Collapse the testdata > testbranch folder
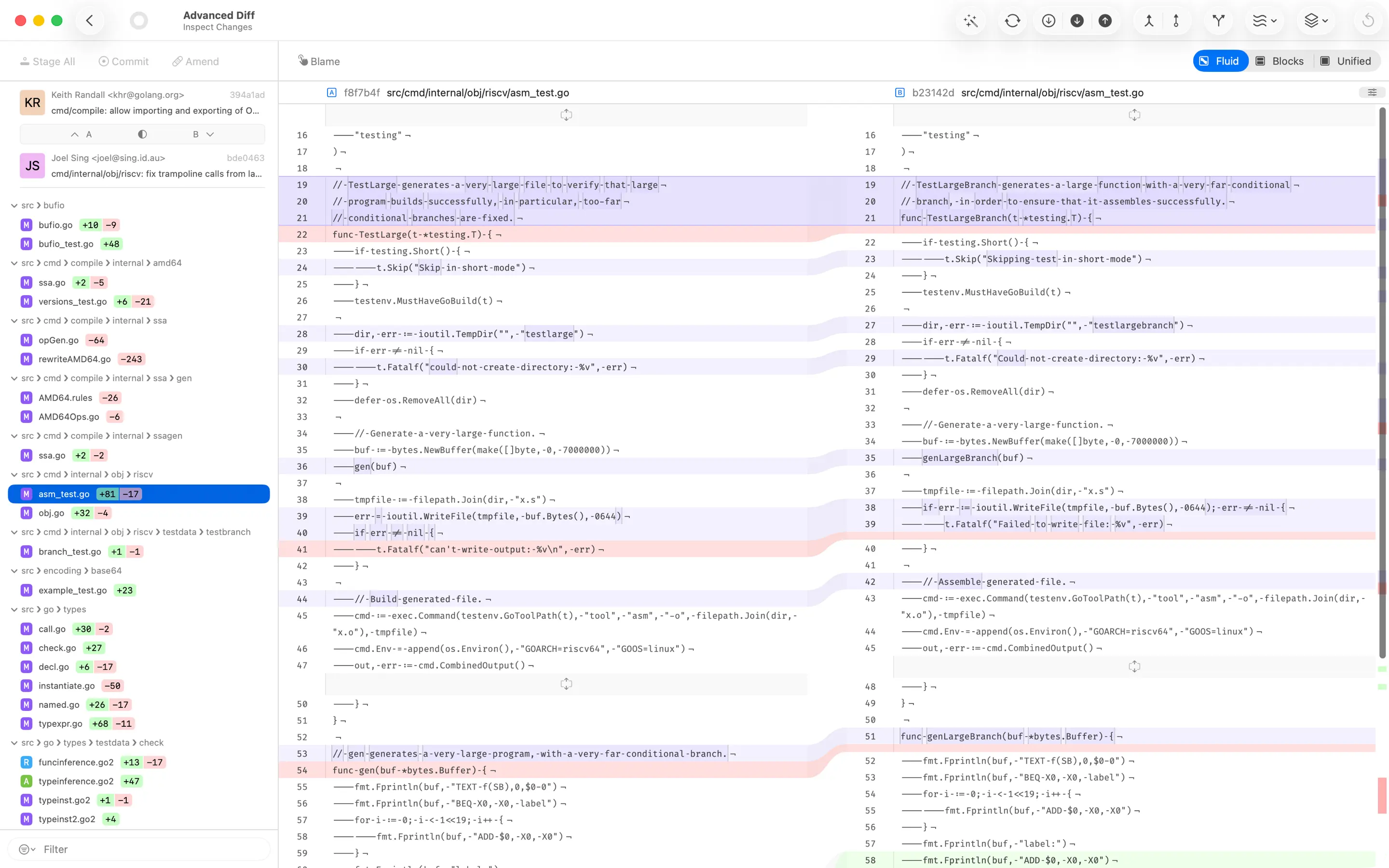 (14, 532)
